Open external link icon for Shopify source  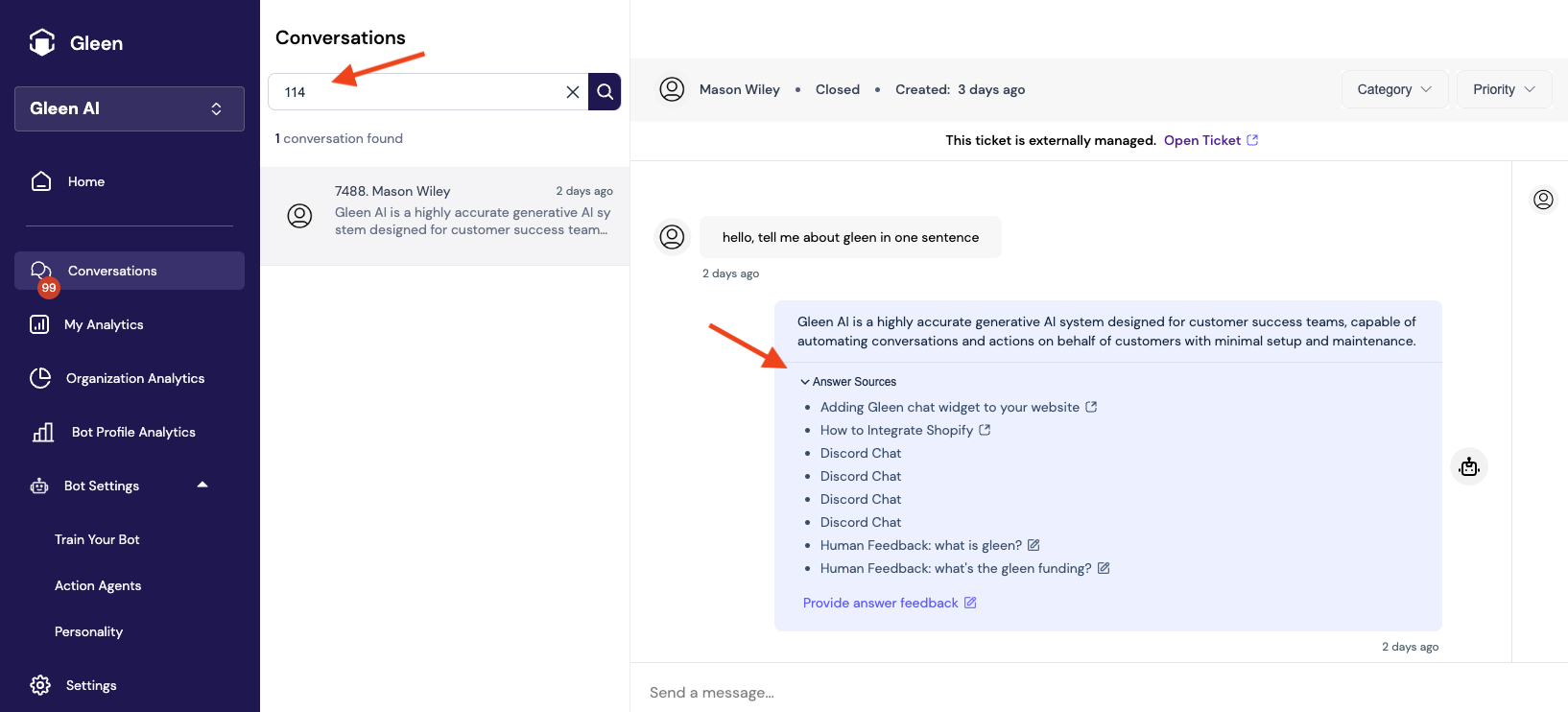[985, 430]
